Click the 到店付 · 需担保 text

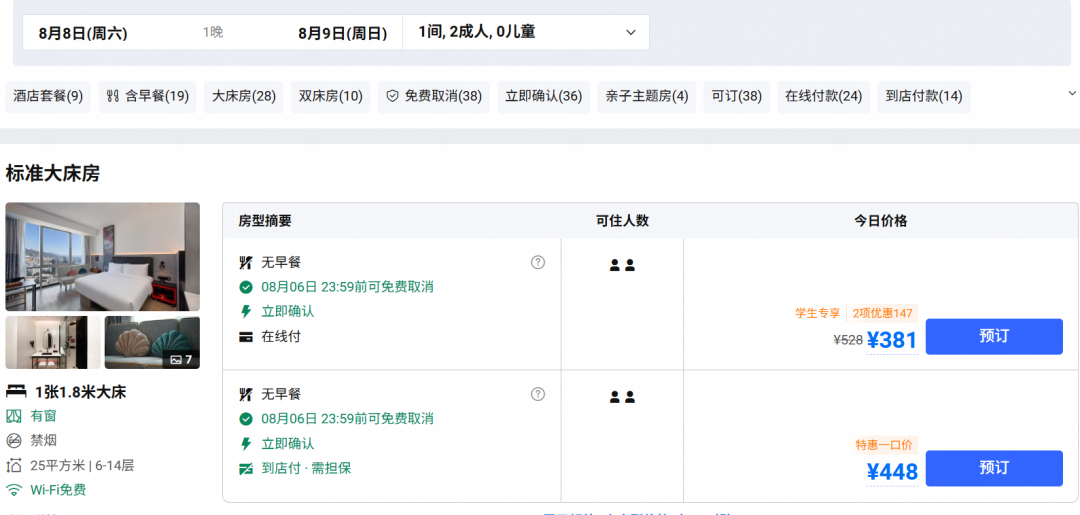click(307, 468)
